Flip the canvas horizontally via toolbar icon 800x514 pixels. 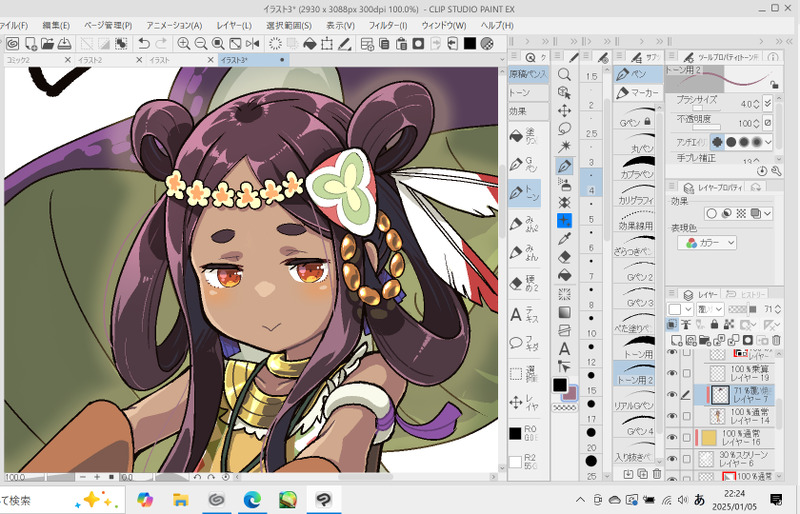click(x=253, y=44)
